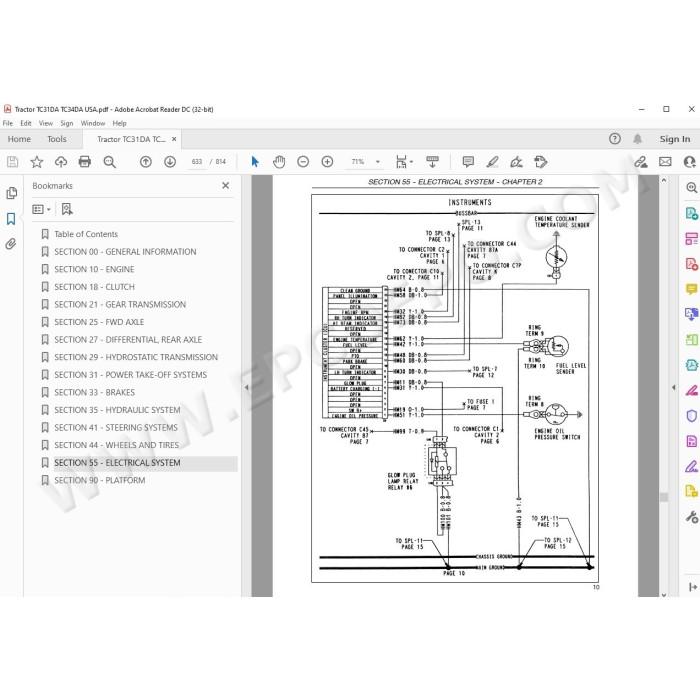Open the View menu

(46, 123)
